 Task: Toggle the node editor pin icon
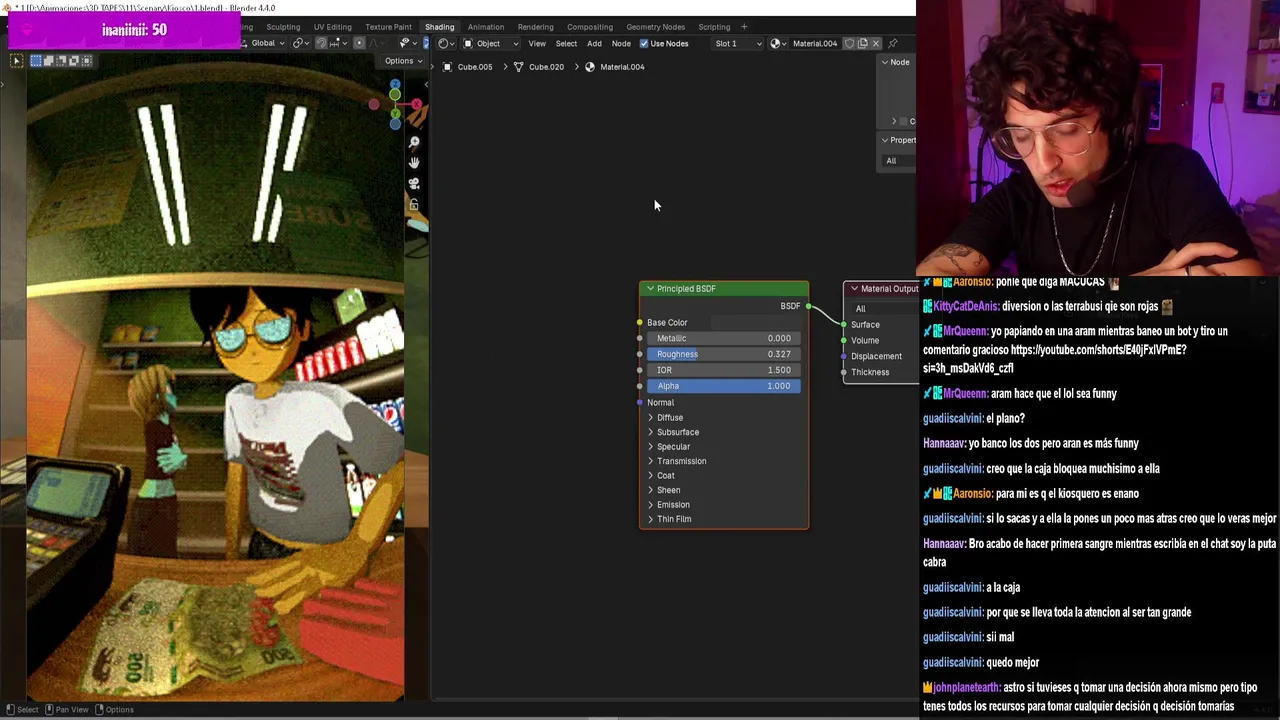click(x=893, y=44)
